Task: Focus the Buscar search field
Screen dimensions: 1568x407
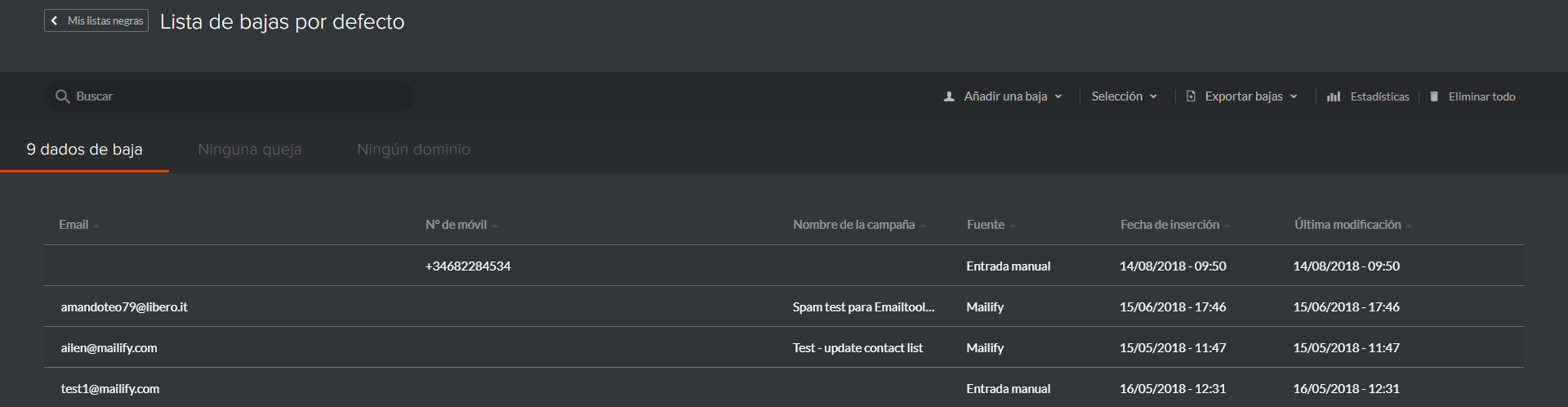Action: click(x=229, y=96)
